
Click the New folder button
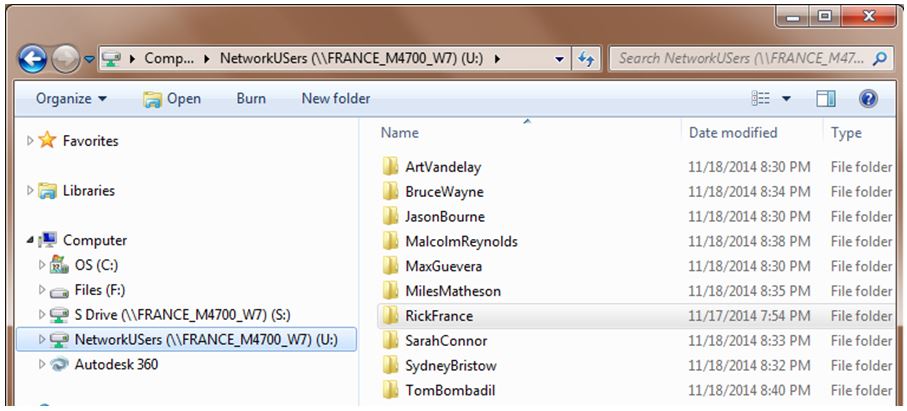coord(336,98)
